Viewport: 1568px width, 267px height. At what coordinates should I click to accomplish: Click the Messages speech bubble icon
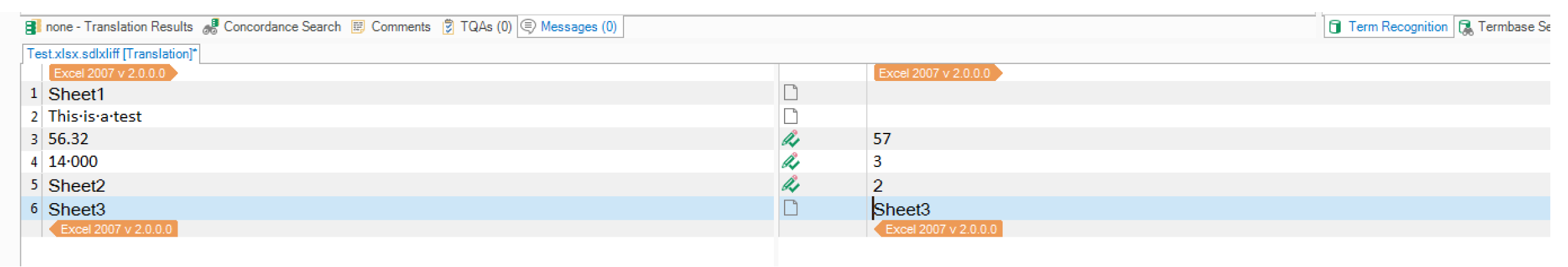coord(528,27)
